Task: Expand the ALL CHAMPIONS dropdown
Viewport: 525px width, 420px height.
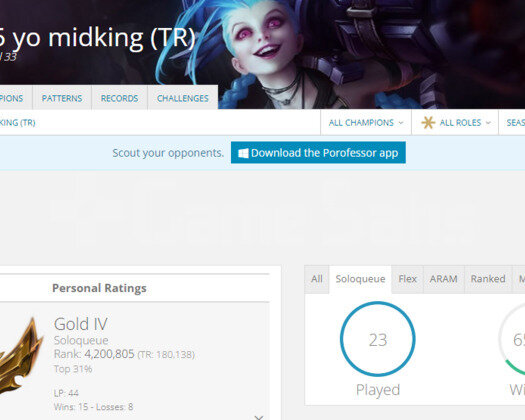Action: 366,123
